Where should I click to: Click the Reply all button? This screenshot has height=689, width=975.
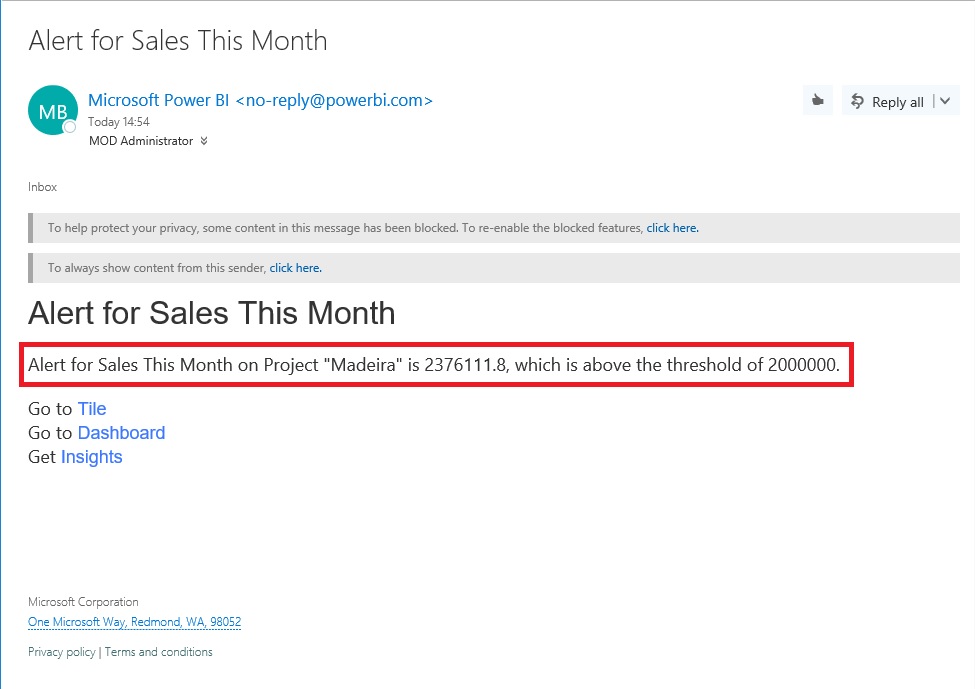click(892, 101)
